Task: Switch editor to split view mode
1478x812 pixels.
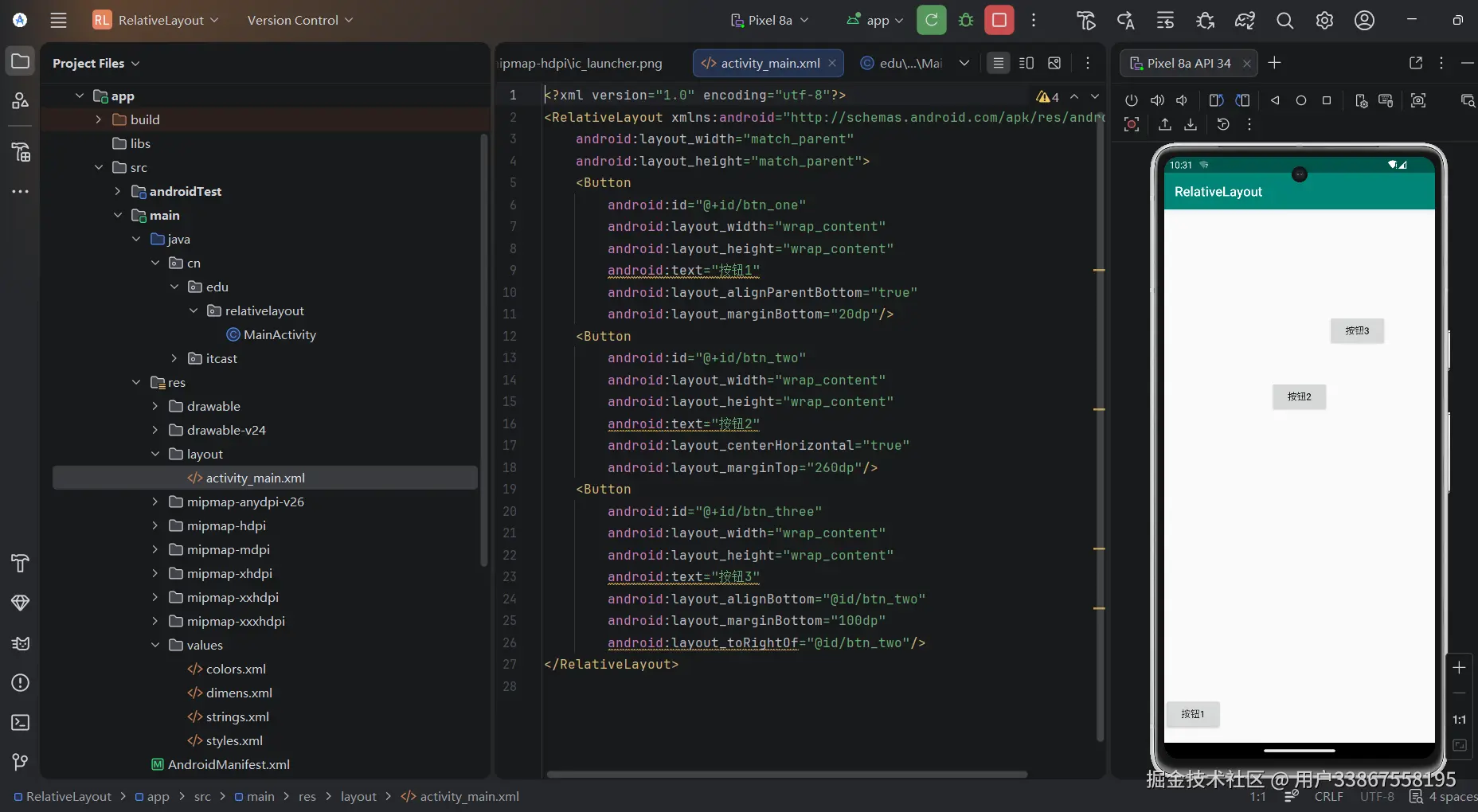Action: click(x=1026, y=63)
